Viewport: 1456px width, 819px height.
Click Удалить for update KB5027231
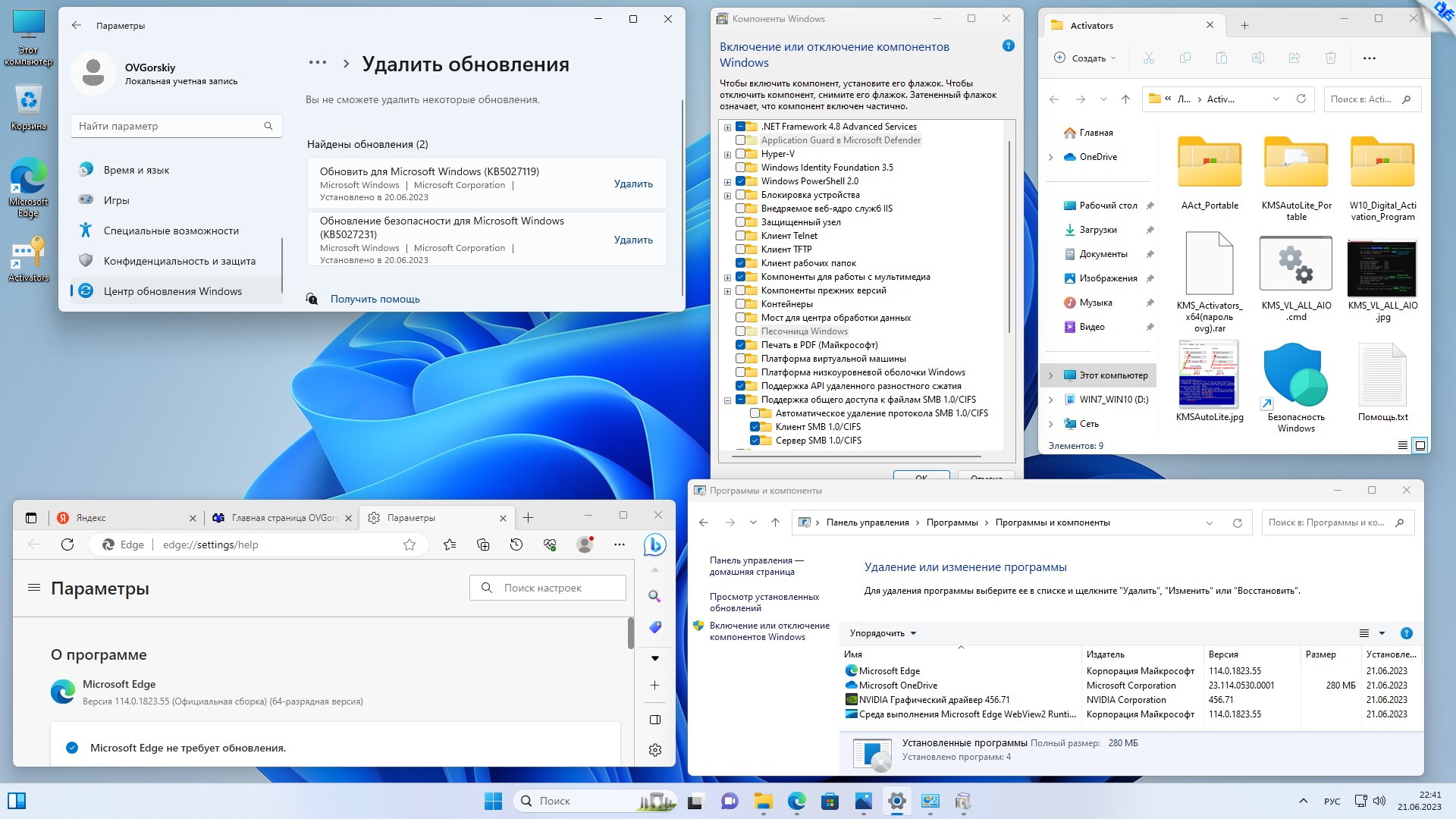[633, 240]
